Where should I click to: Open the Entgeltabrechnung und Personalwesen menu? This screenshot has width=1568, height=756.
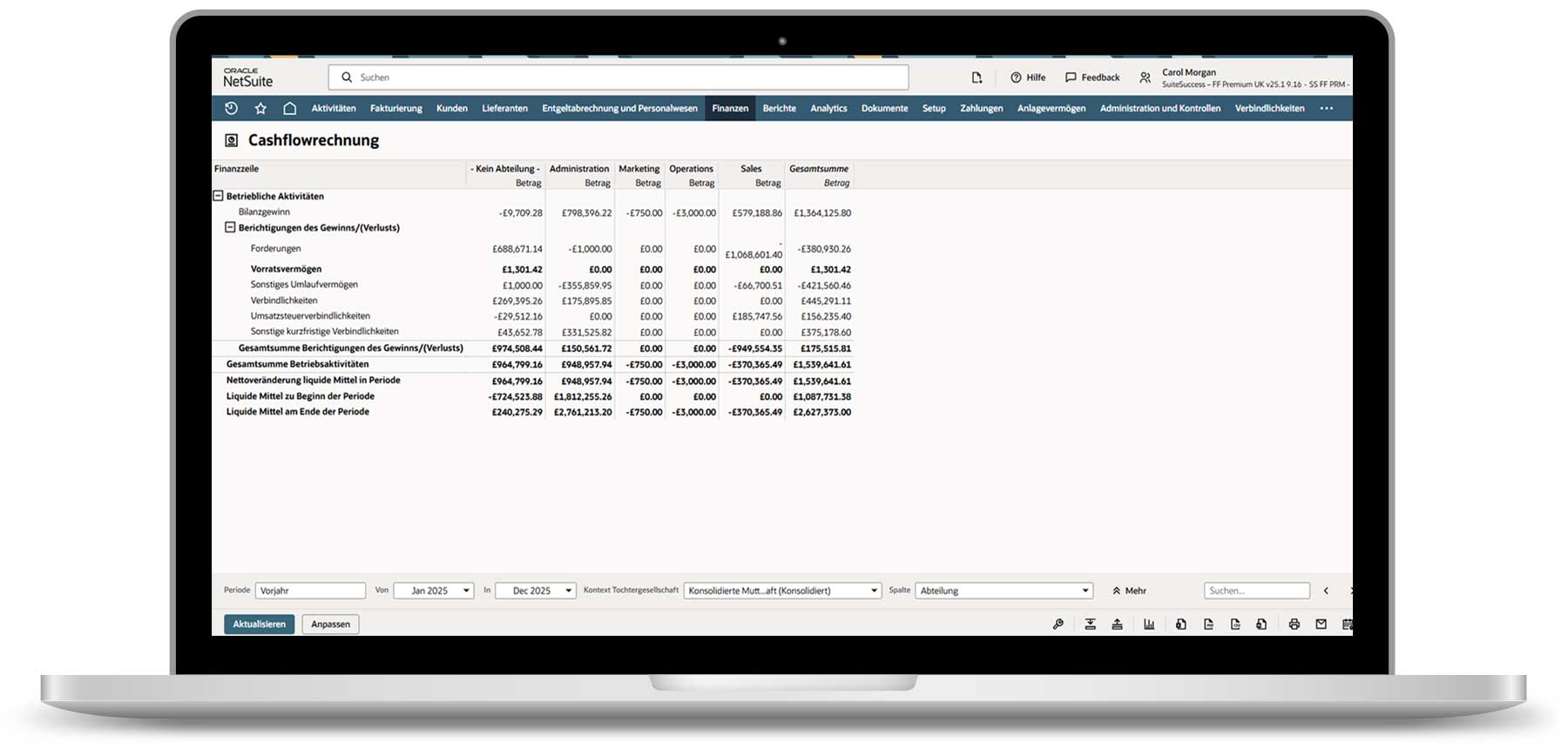(619, 108)
